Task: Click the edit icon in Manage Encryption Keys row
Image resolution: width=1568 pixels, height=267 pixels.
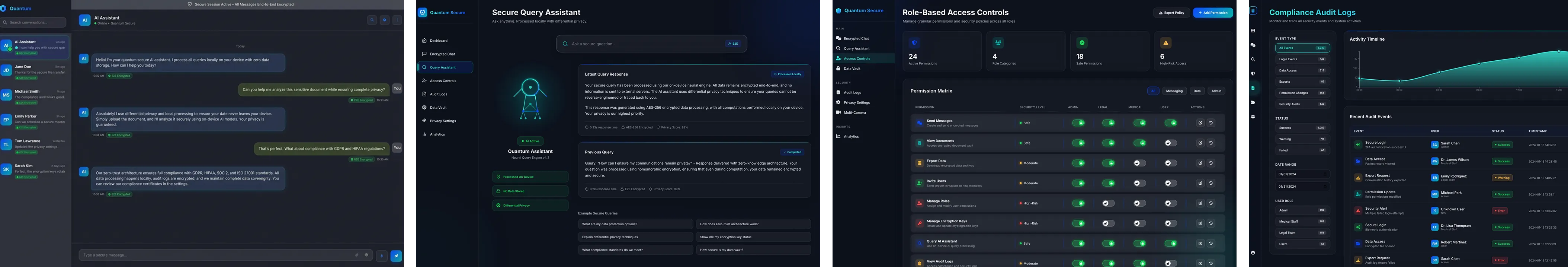Action: [1200, 224]
